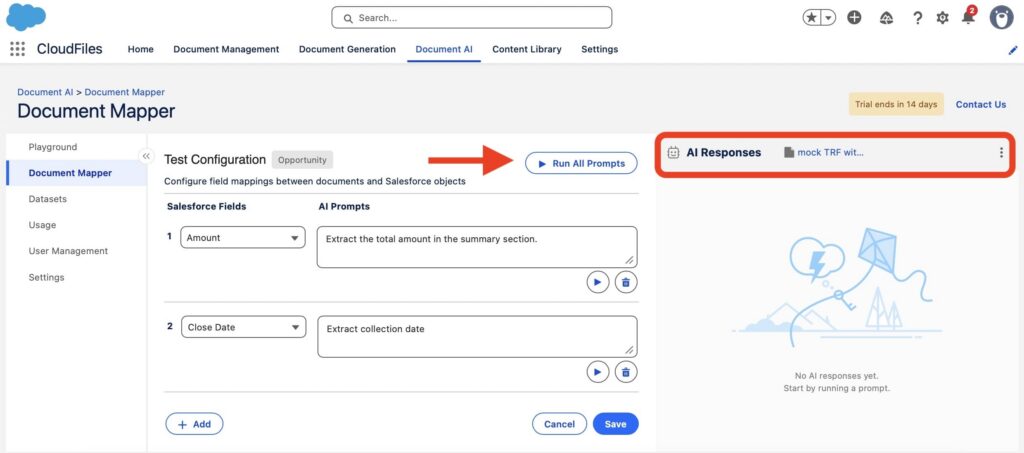Click the CloudFiles app name

(69, 49)
